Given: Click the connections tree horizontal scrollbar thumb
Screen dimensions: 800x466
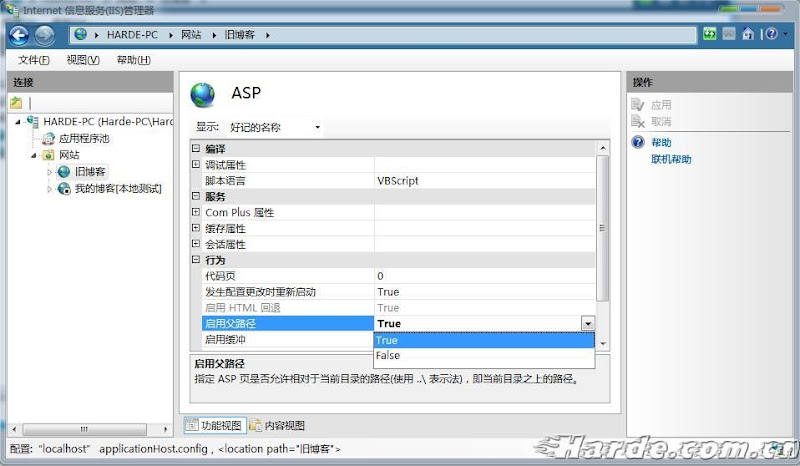Looking at the screenshot, I should [x=84, y=429].
